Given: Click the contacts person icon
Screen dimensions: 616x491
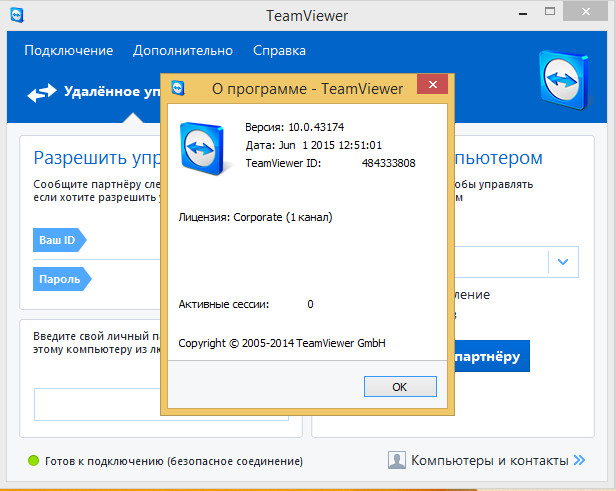Looking at the screenshot, I should pyautogui.click(x=396, y=460).
